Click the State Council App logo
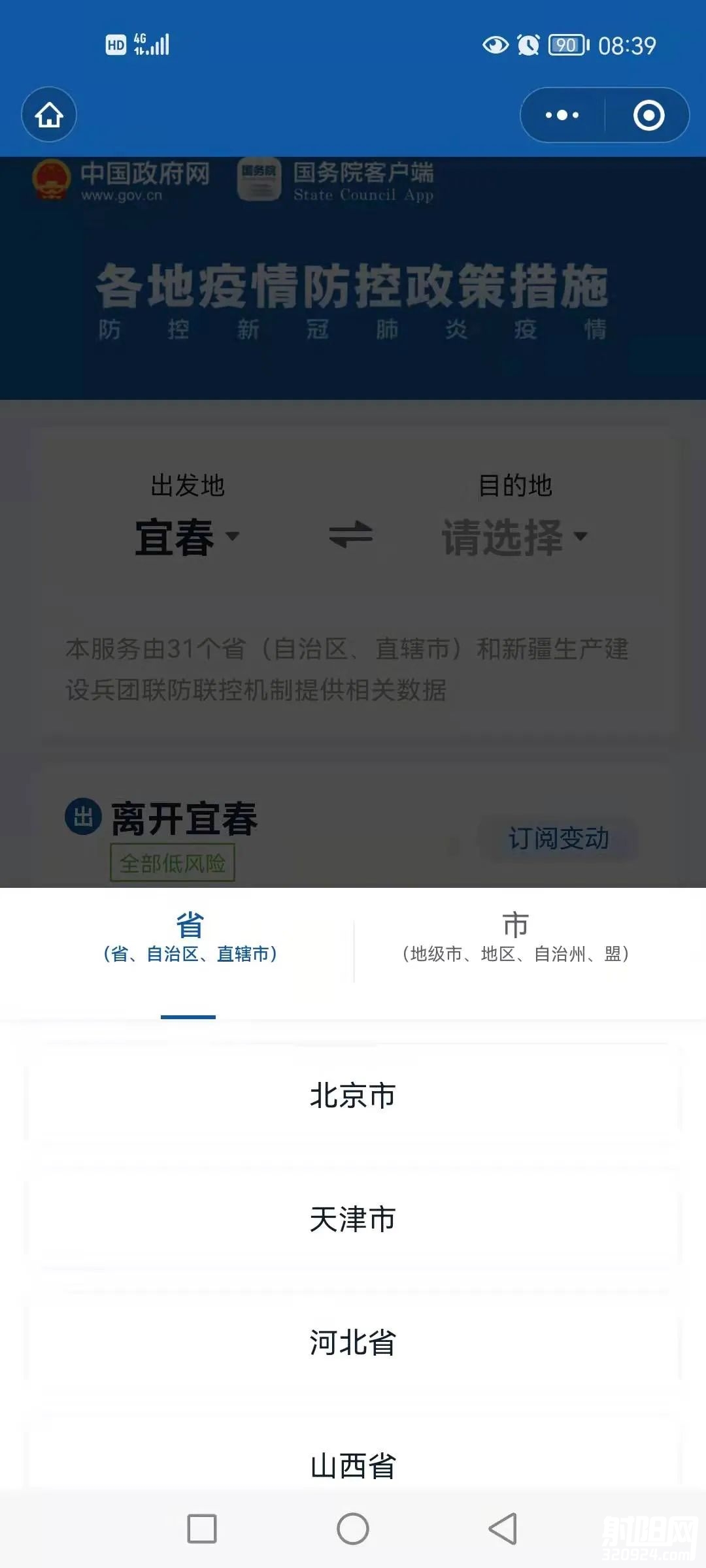This screenshot has width=706, height=1568. point(260,179)
